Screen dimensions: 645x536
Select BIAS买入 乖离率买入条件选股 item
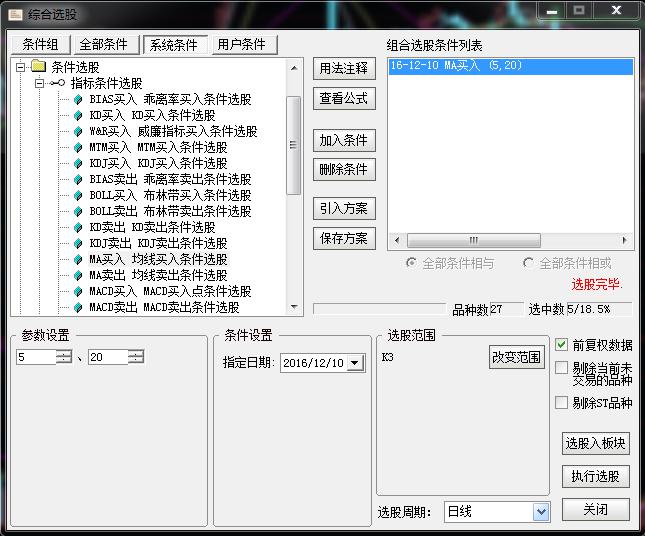pyautogui.click(x=170, y=100)
